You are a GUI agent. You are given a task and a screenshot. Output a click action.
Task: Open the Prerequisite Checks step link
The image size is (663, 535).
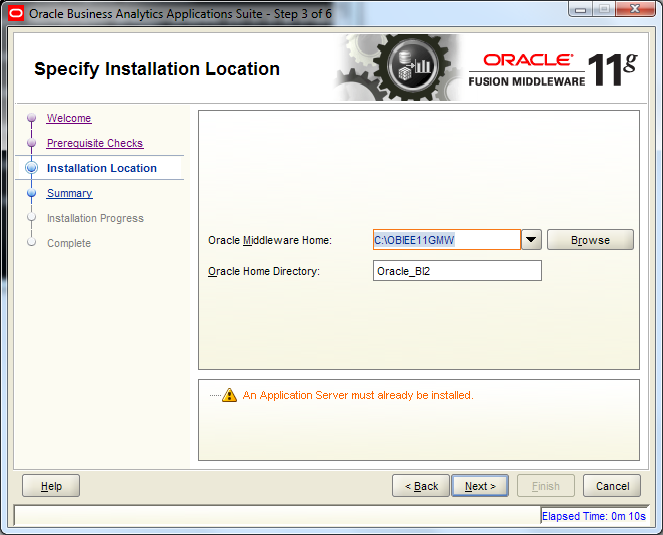pyautogui.click(x=95, y=143)
